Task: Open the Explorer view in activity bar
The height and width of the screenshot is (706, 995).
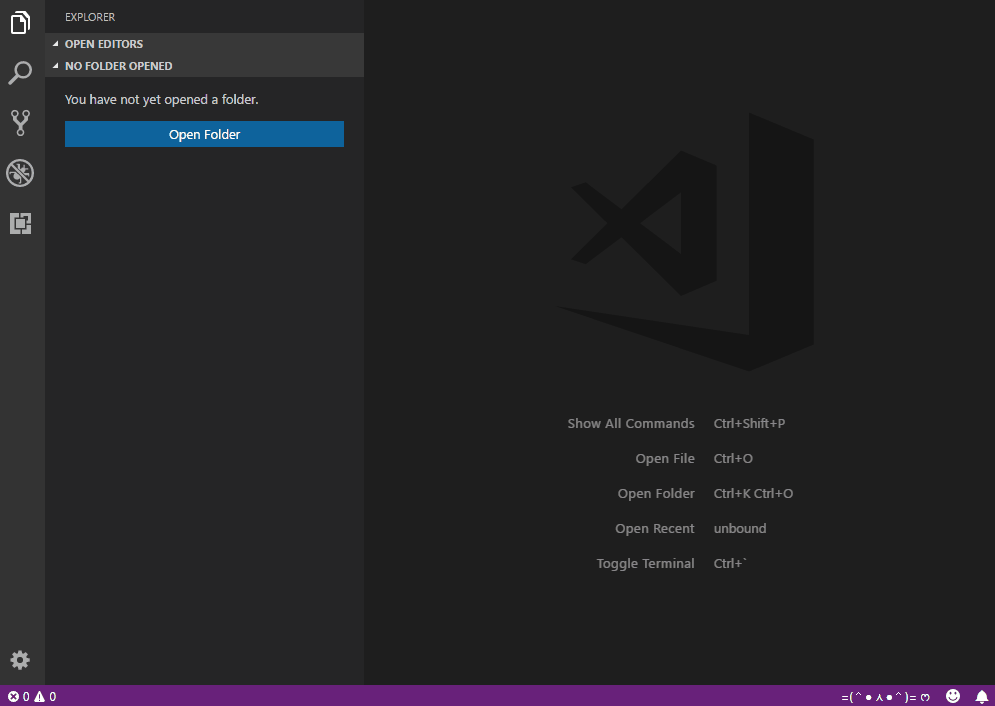Action: (20, 23)
